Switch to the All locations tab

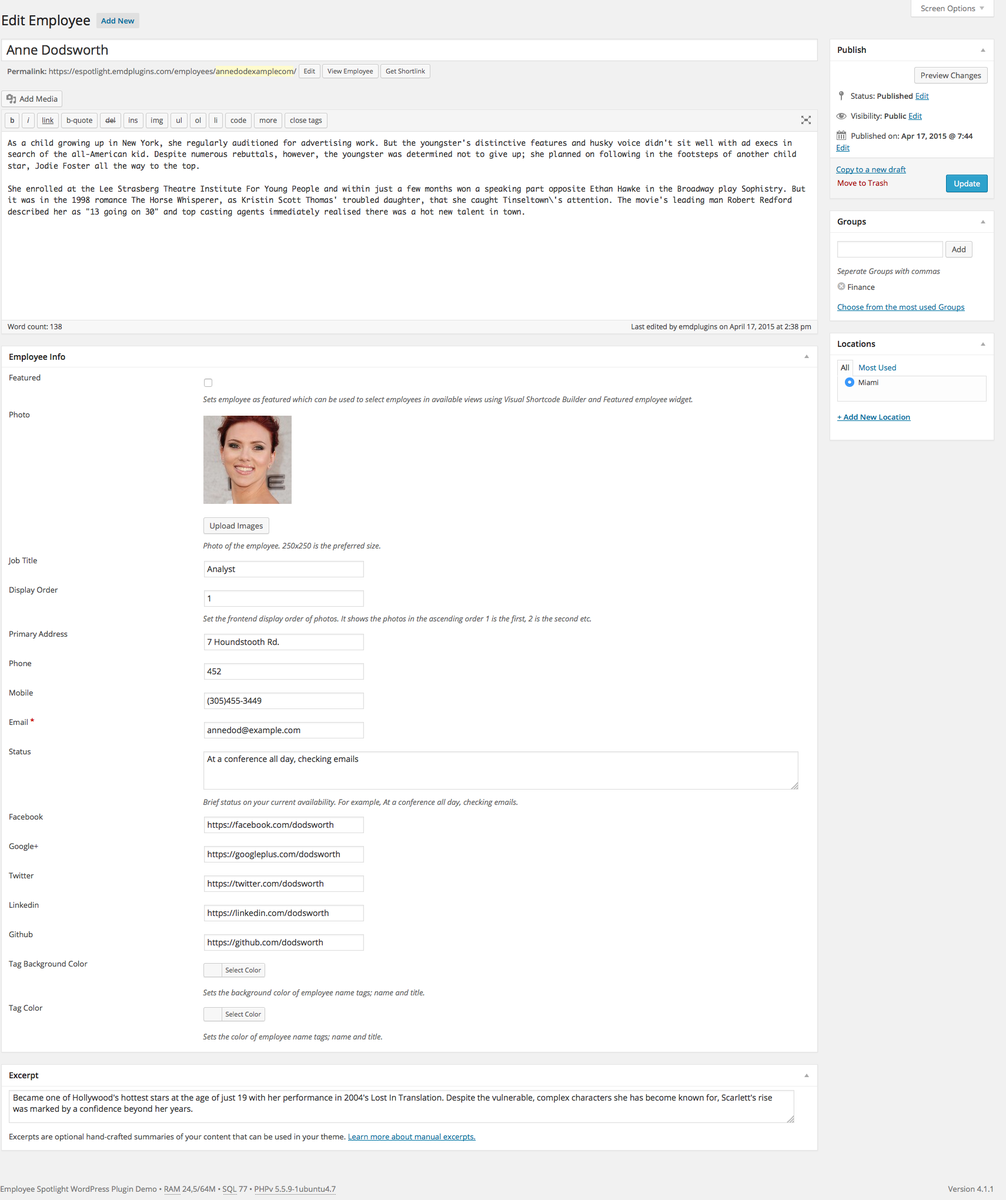tap(845, 367)
